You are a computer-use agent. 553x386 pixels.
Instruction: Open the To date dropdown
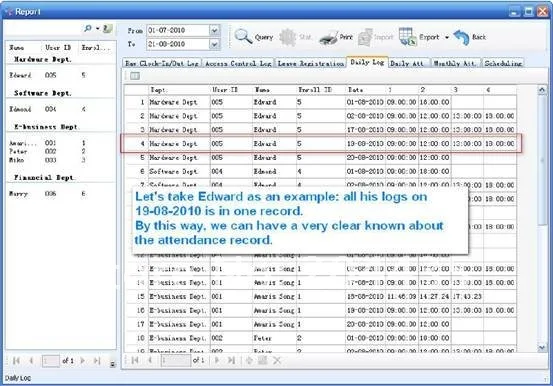click(x=214, y=44)
